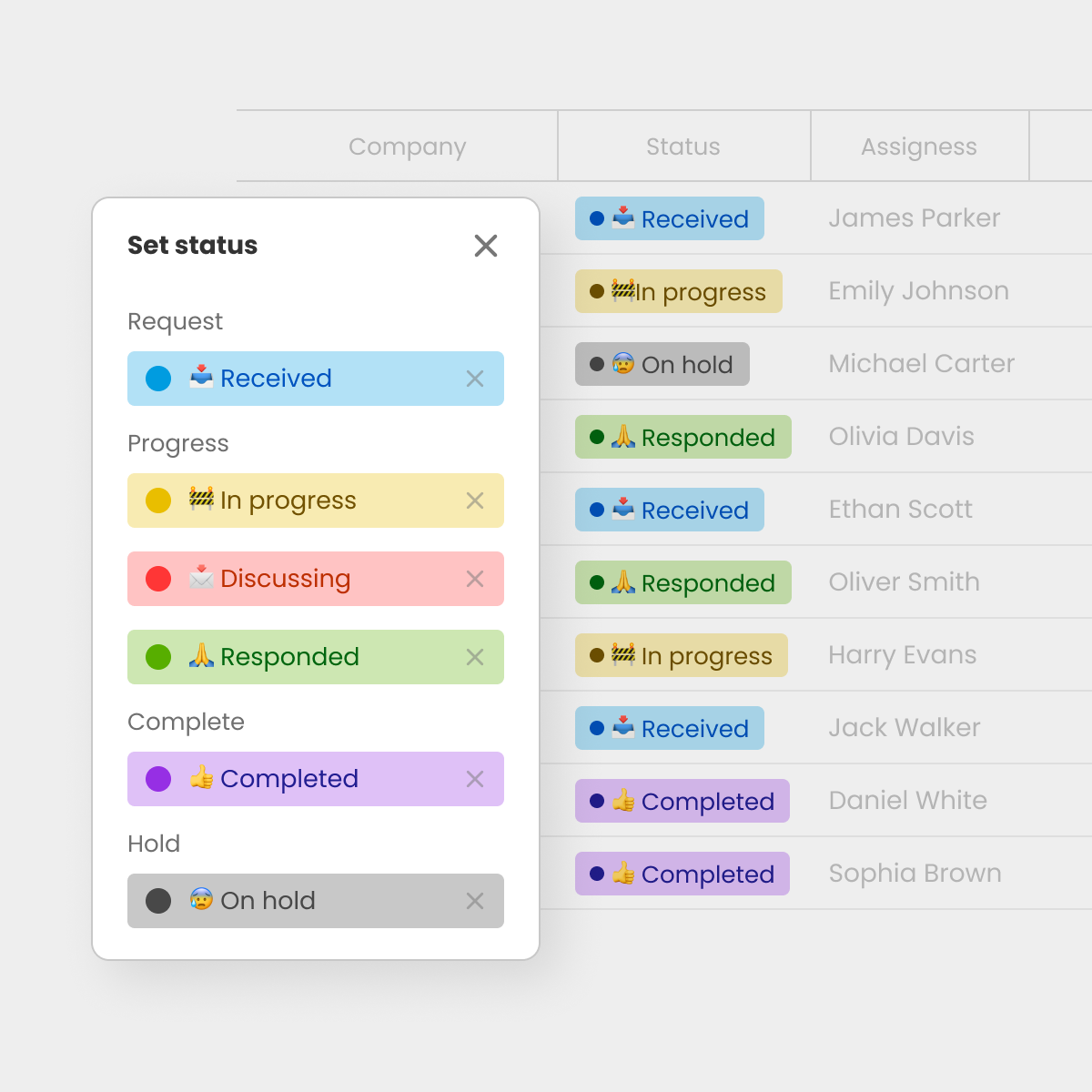
Task: Click the yellow color dot on In progress option
Action: [x=158, y=500]
